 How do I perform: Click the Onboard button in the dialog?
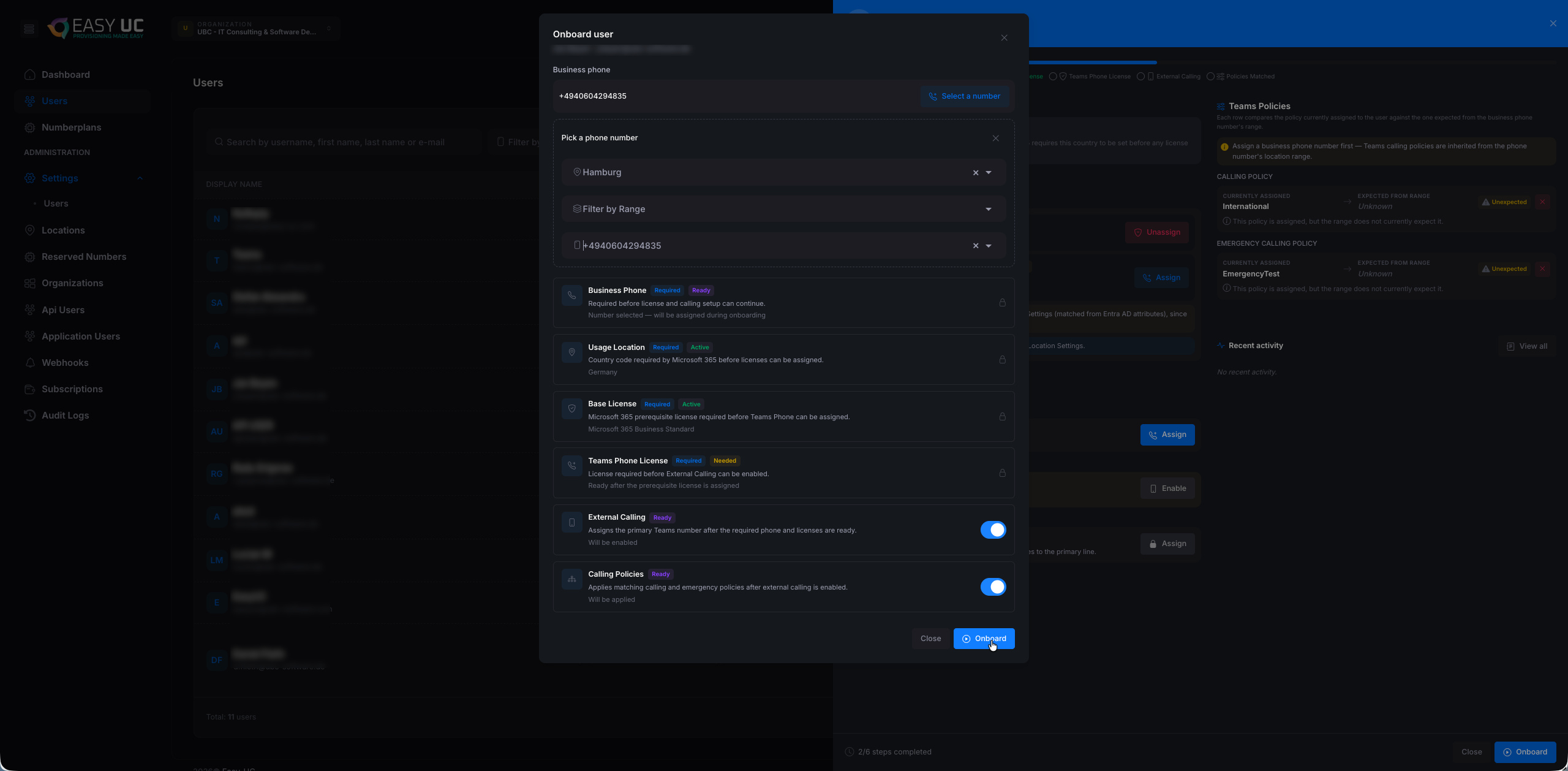984,639
